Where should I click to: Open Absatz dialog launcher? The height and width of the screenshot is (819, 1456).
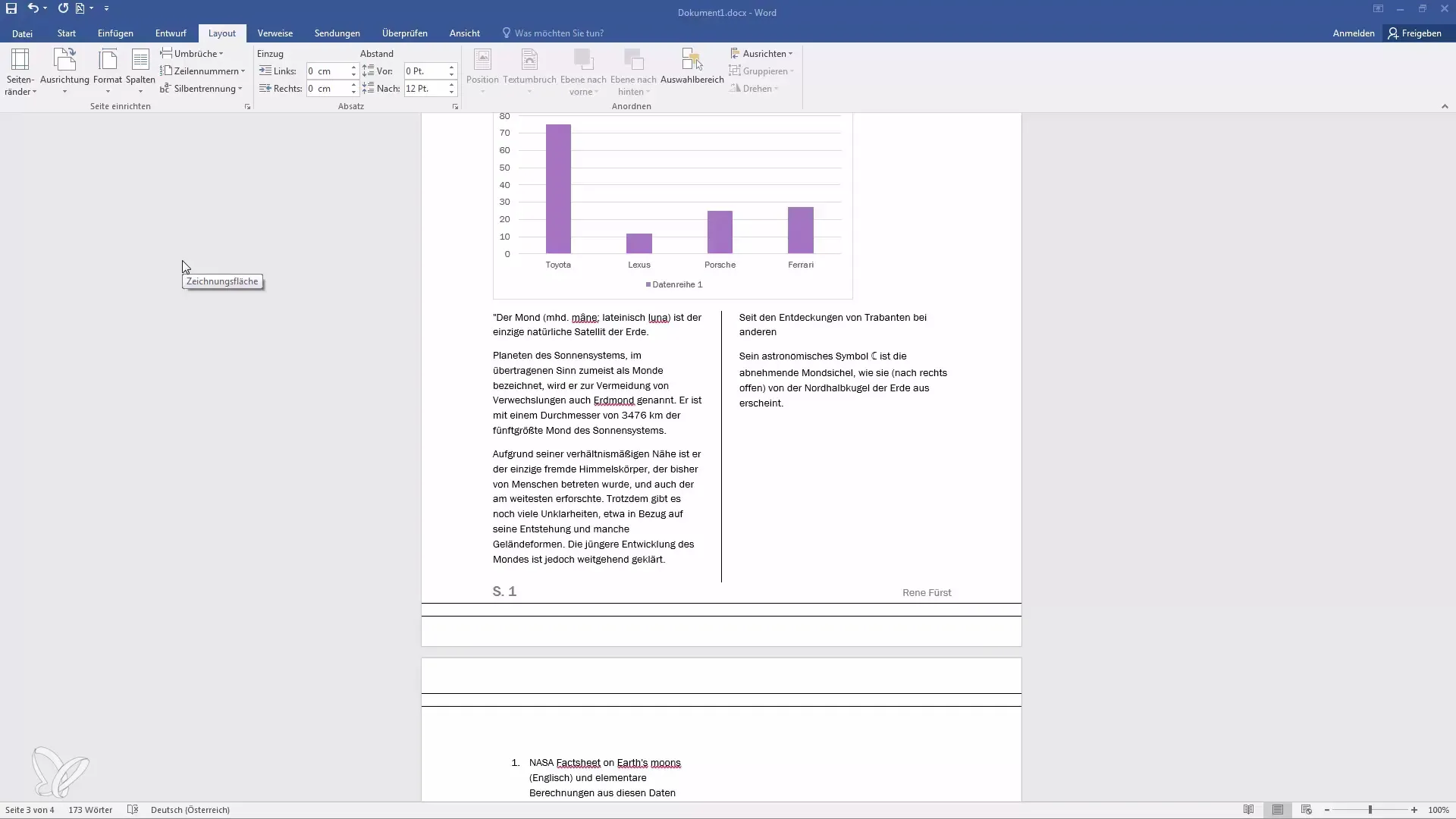pyautogui.click(x=455, y=107)
